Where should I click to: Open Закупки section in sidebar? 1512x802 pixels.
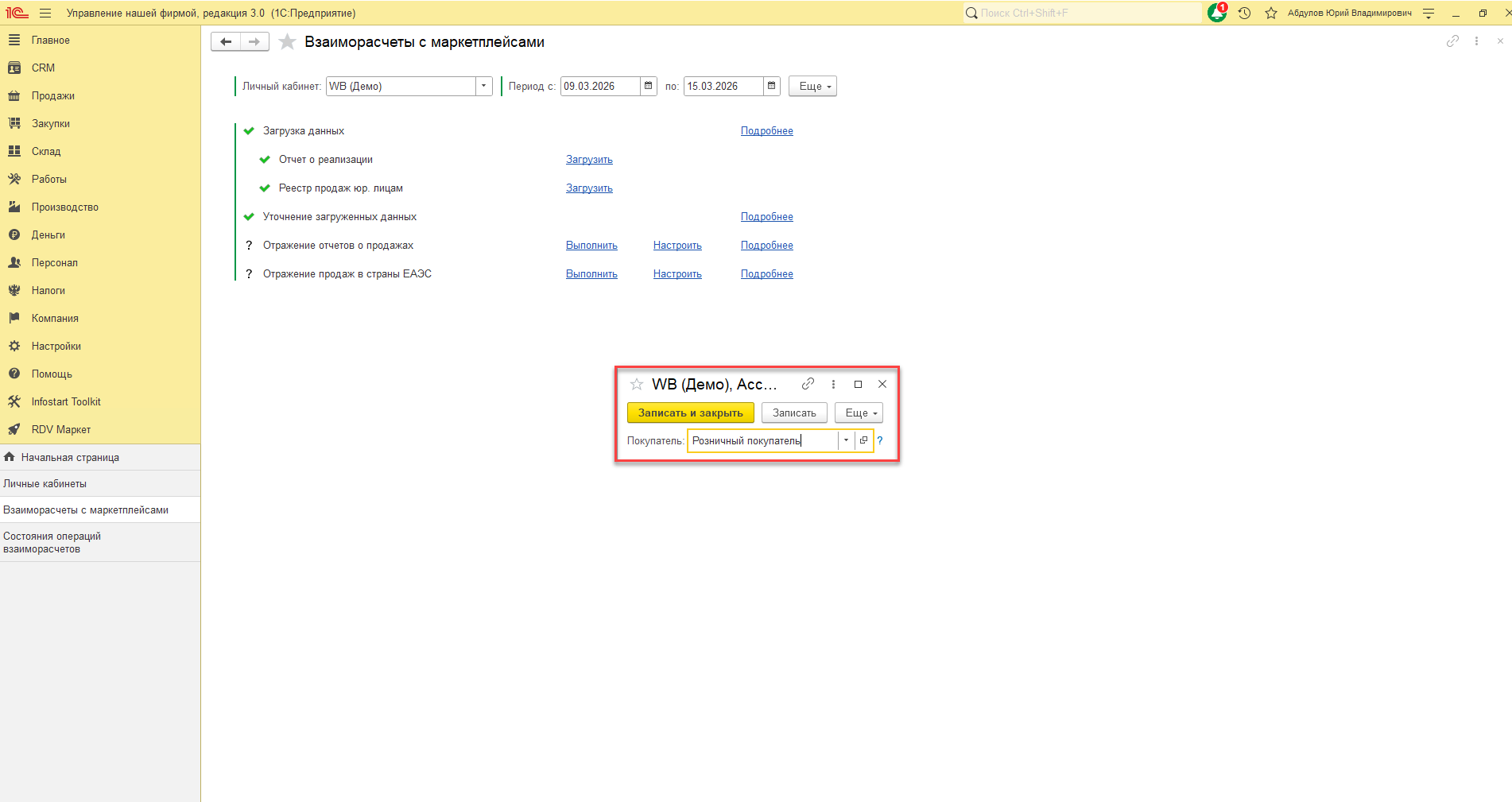(x=100, y=123)
